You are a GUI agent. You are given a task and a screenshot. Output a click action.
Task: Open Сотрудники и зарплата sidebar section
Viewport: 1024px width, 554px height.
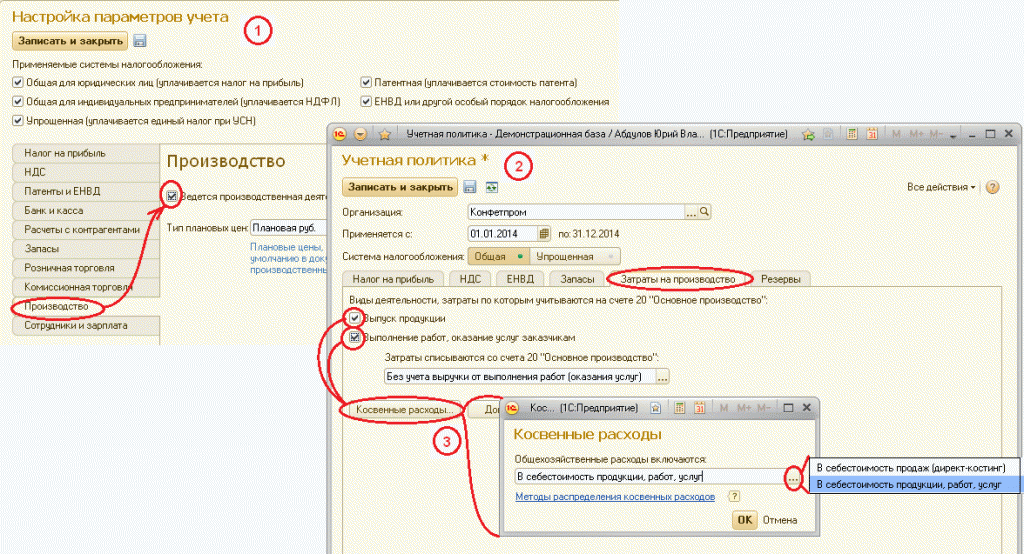coord(86,325)
